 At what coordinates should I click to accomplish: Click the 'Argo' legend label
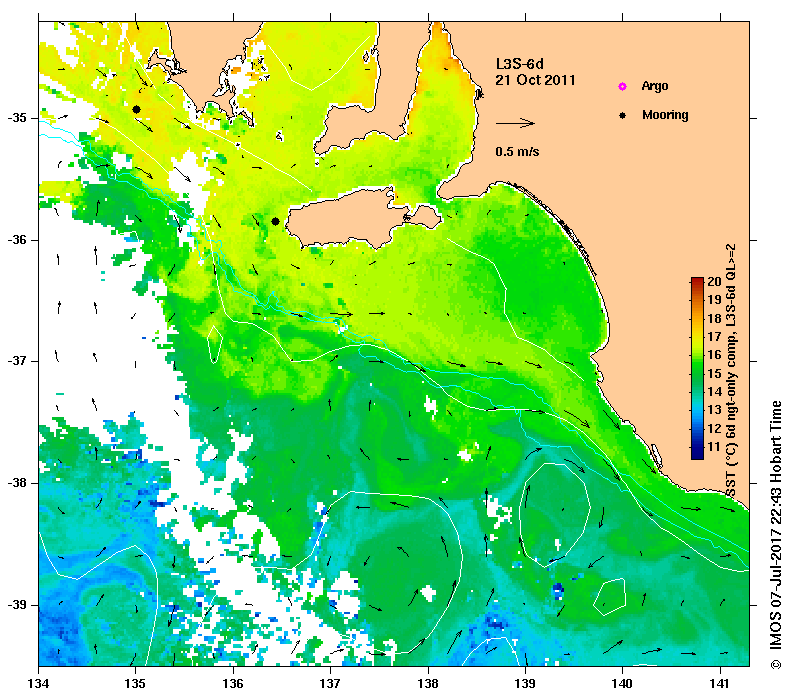pyautogui.click(x=655, y=86)
